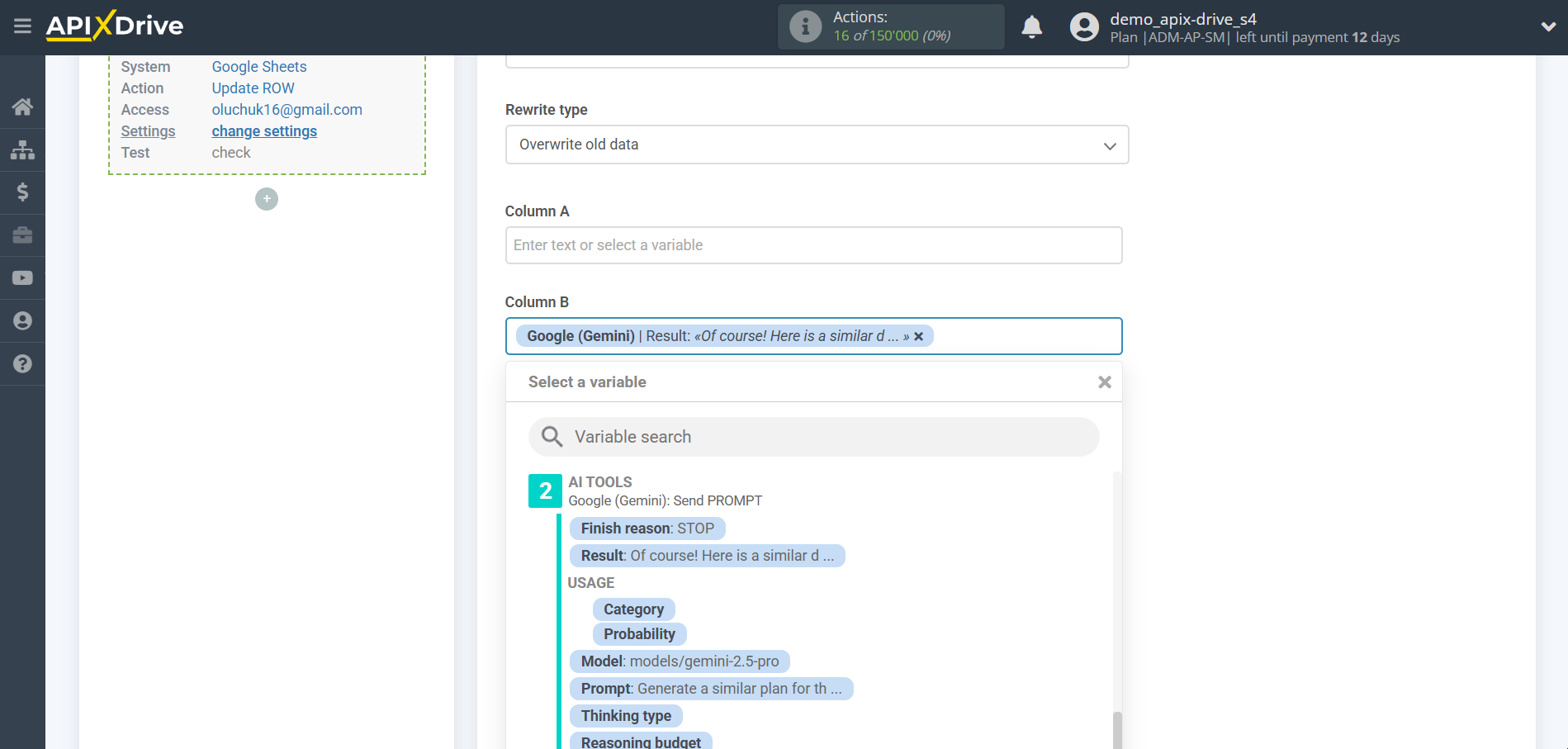Go to the home icon in sidebar
Image resolution: width=1568 pixels, height=749 pixels.
pyautogui.click(x=22, y=107)
